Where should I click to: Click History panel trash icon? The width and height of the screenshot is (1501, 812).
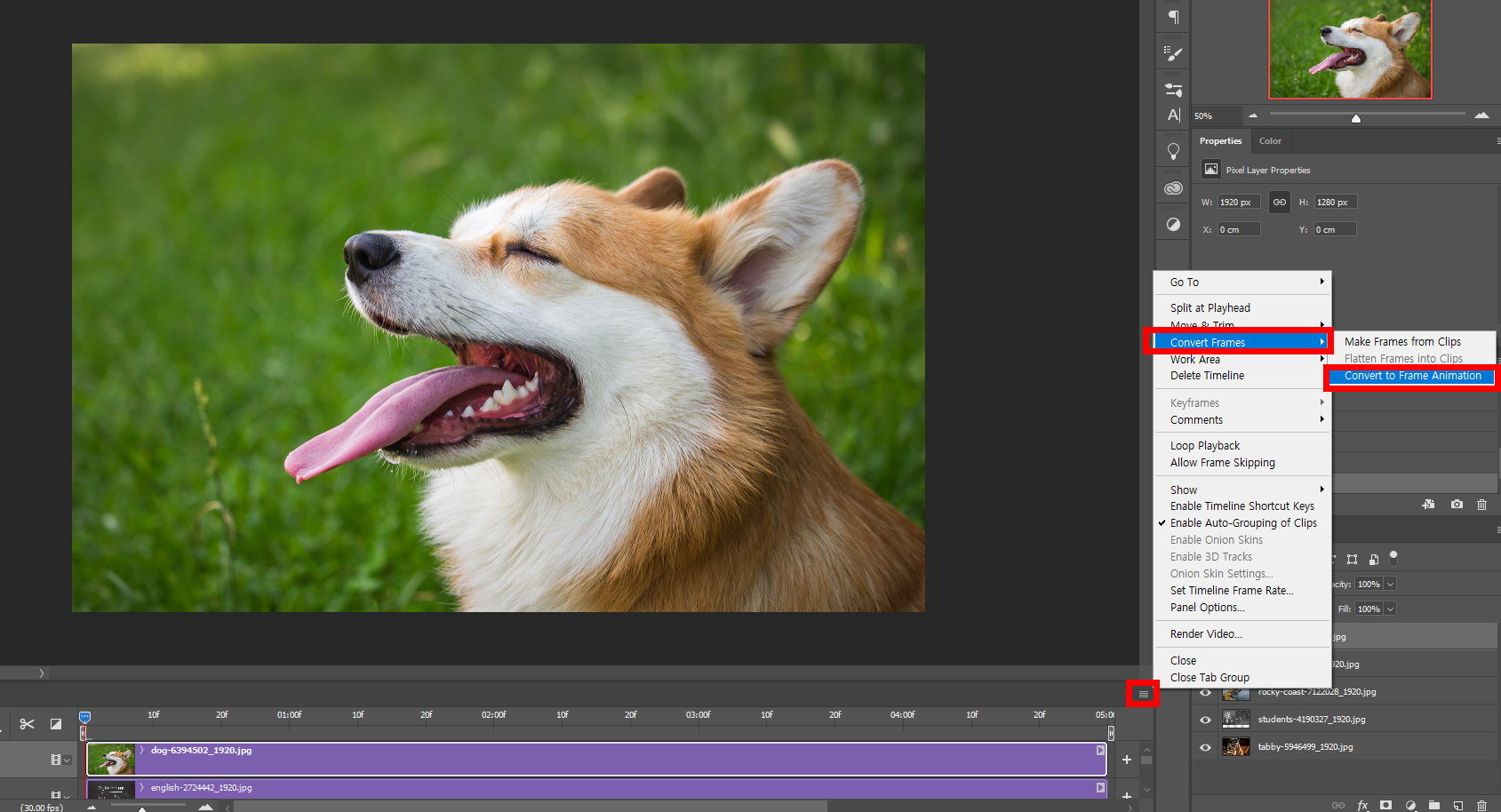coord(1481,504)
